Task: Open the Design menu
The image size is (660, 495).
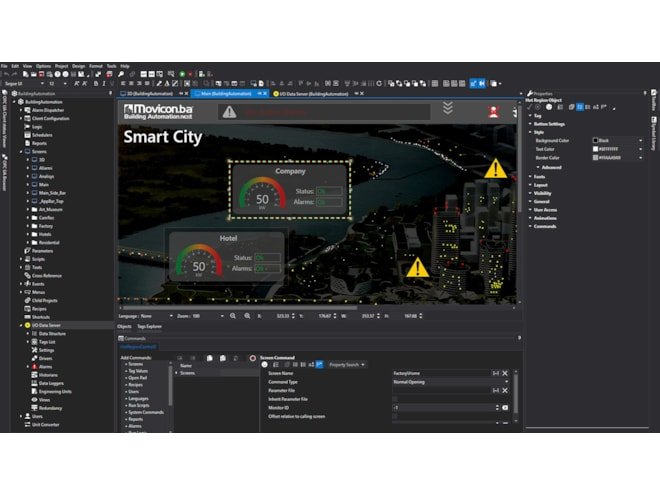Action: pos(78,65)
